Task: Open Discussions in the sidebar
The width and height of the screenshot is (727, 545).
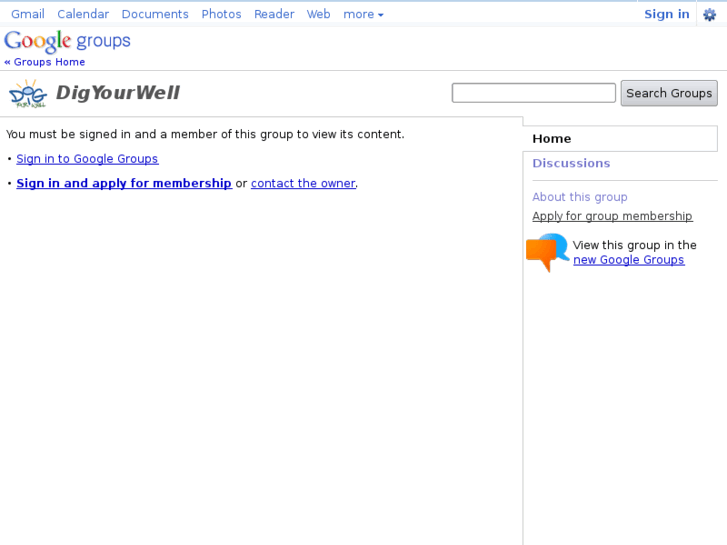Action: 571,163
